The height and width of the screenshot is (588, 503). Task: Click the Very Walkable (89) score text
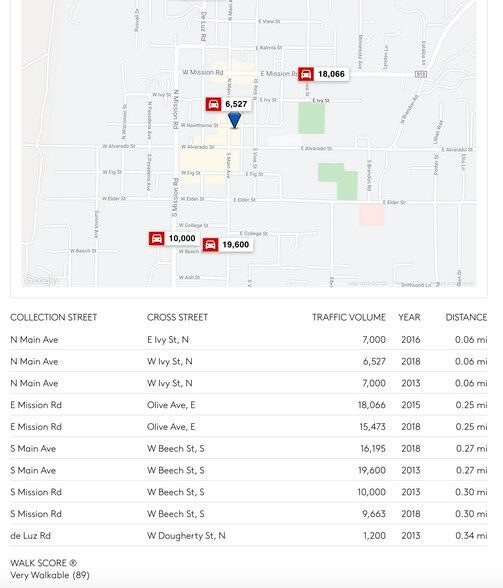point(50,575)
